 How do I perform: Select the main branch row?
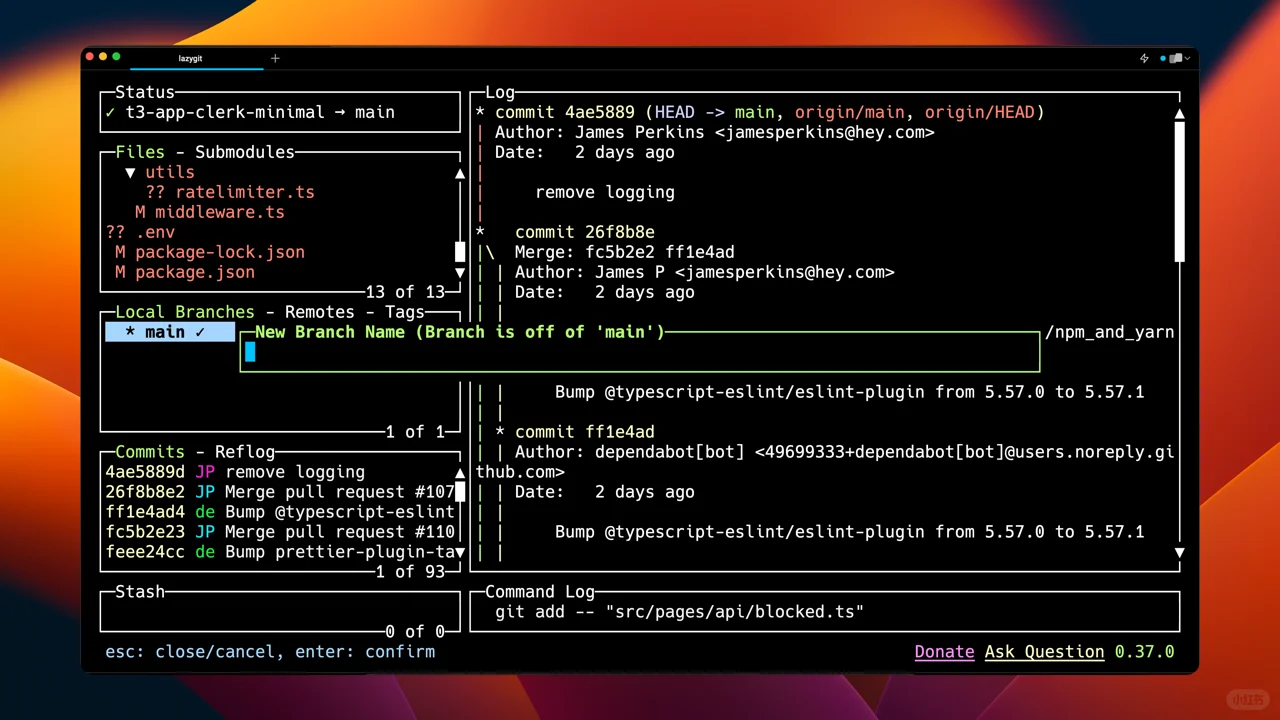pos(170,332)
